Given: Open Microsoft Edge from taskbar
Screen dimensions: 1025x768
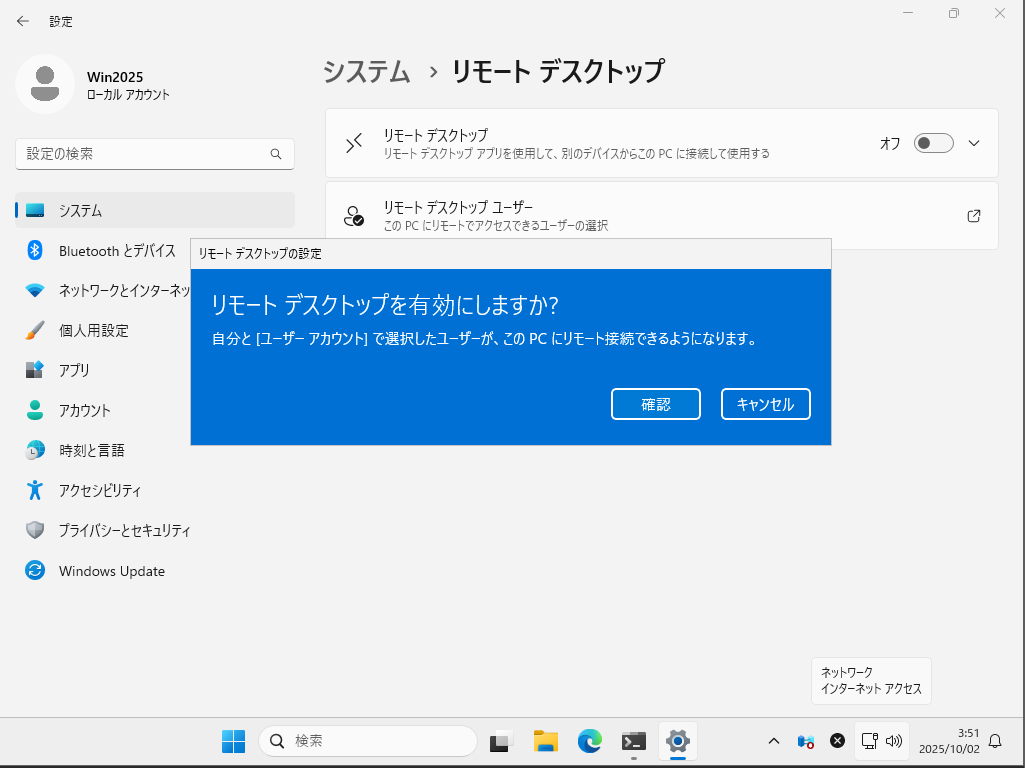Looking at the screenshot, I should pyautogui.click(x=589, y=741).
